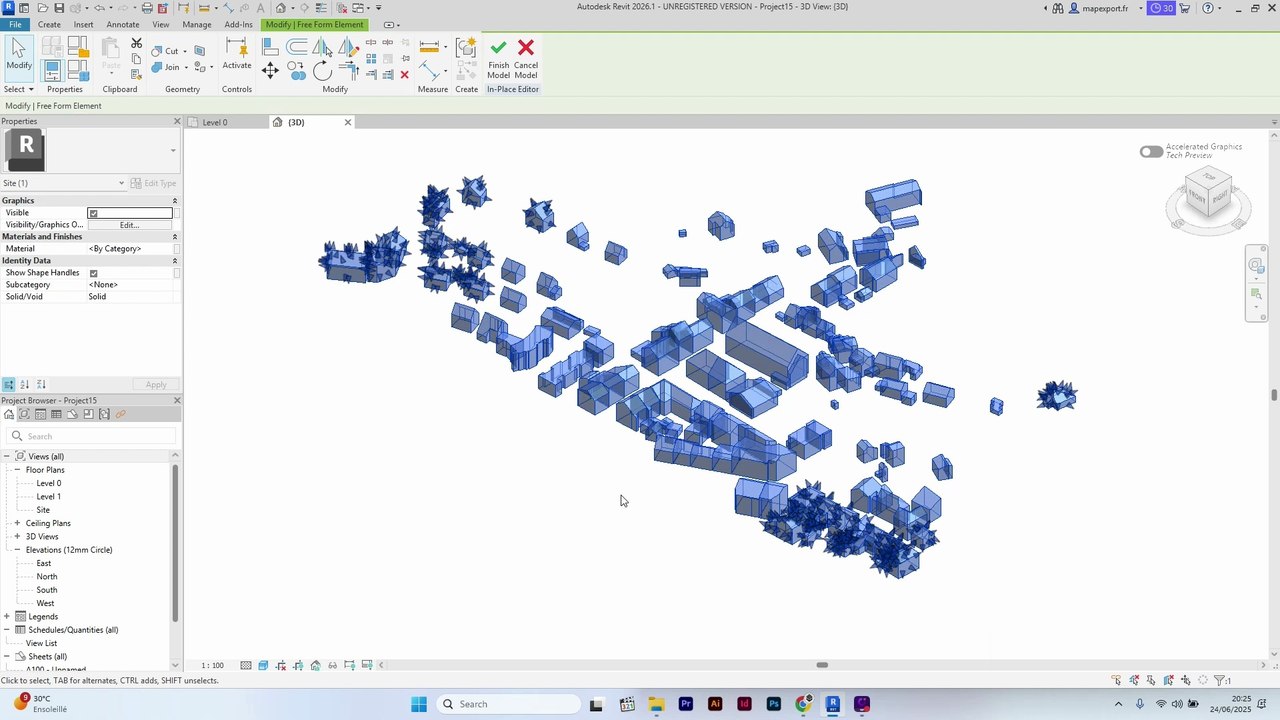Click the red Cancel Model cross
Image resolution: width=1280 pixels, height=720 pixels.
point(526,48)
